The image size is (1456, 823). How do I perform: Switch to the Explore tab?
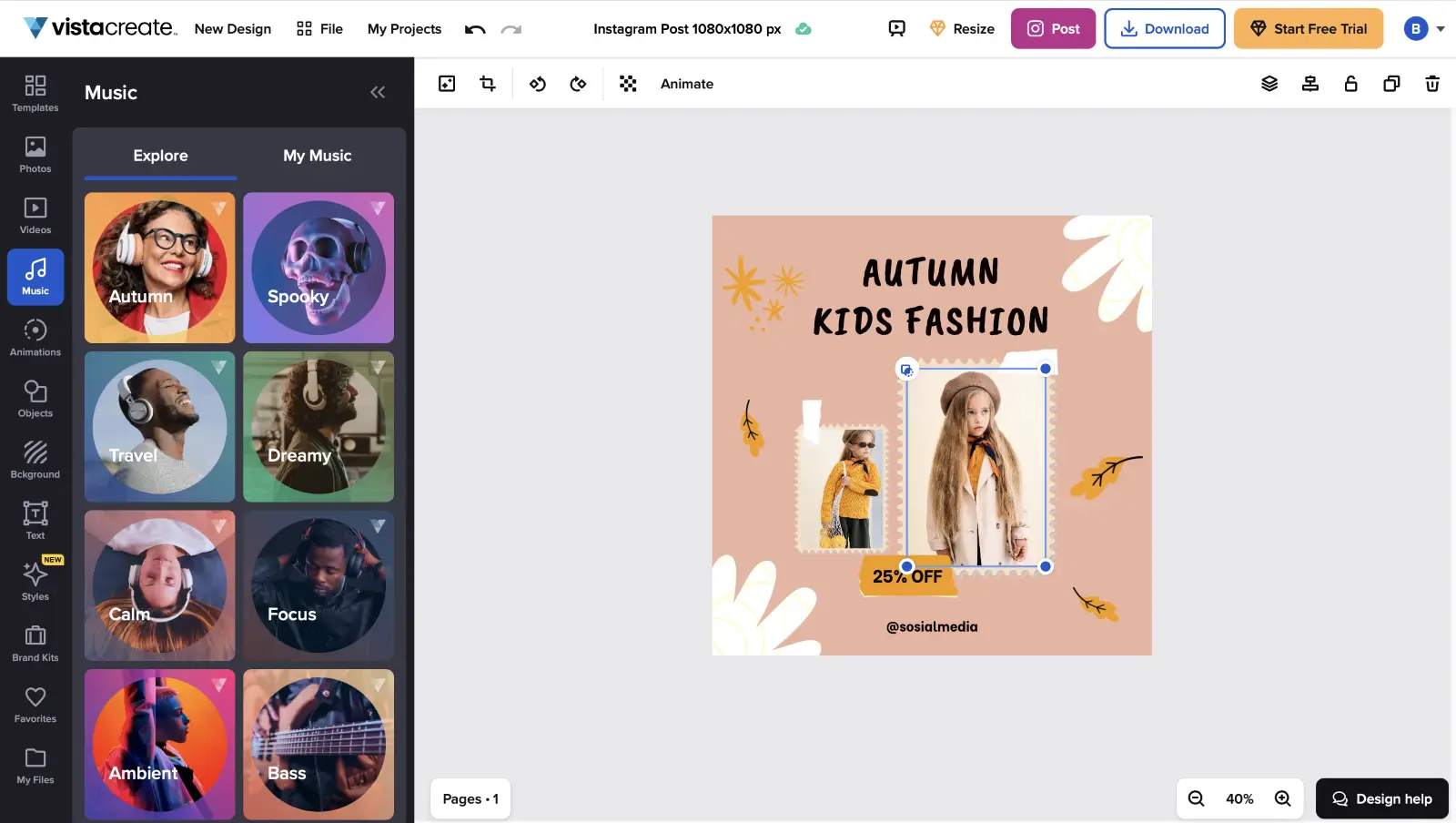[x=160, y=156]
